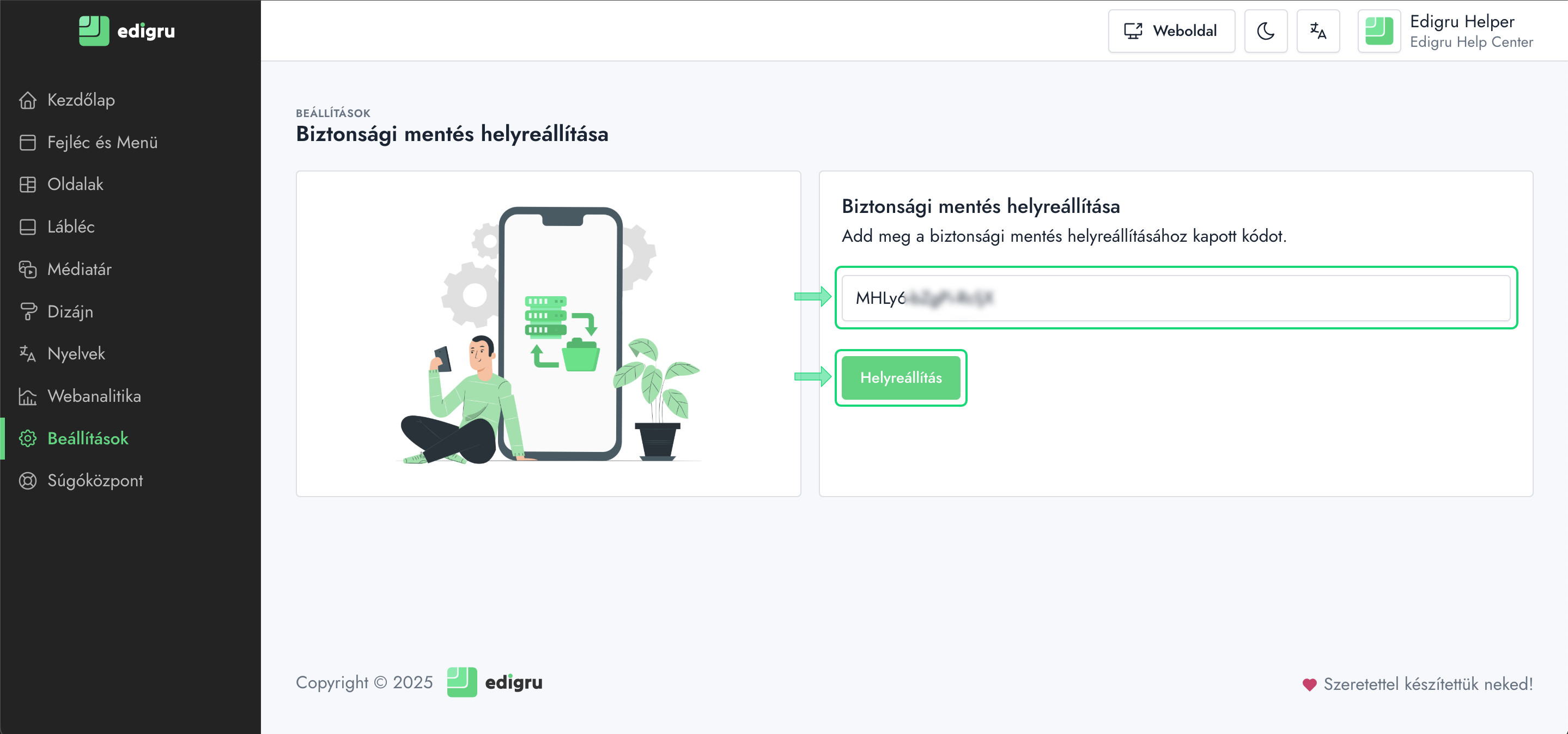Toggle dark mode with moon icon

(x=1266, y=31)
